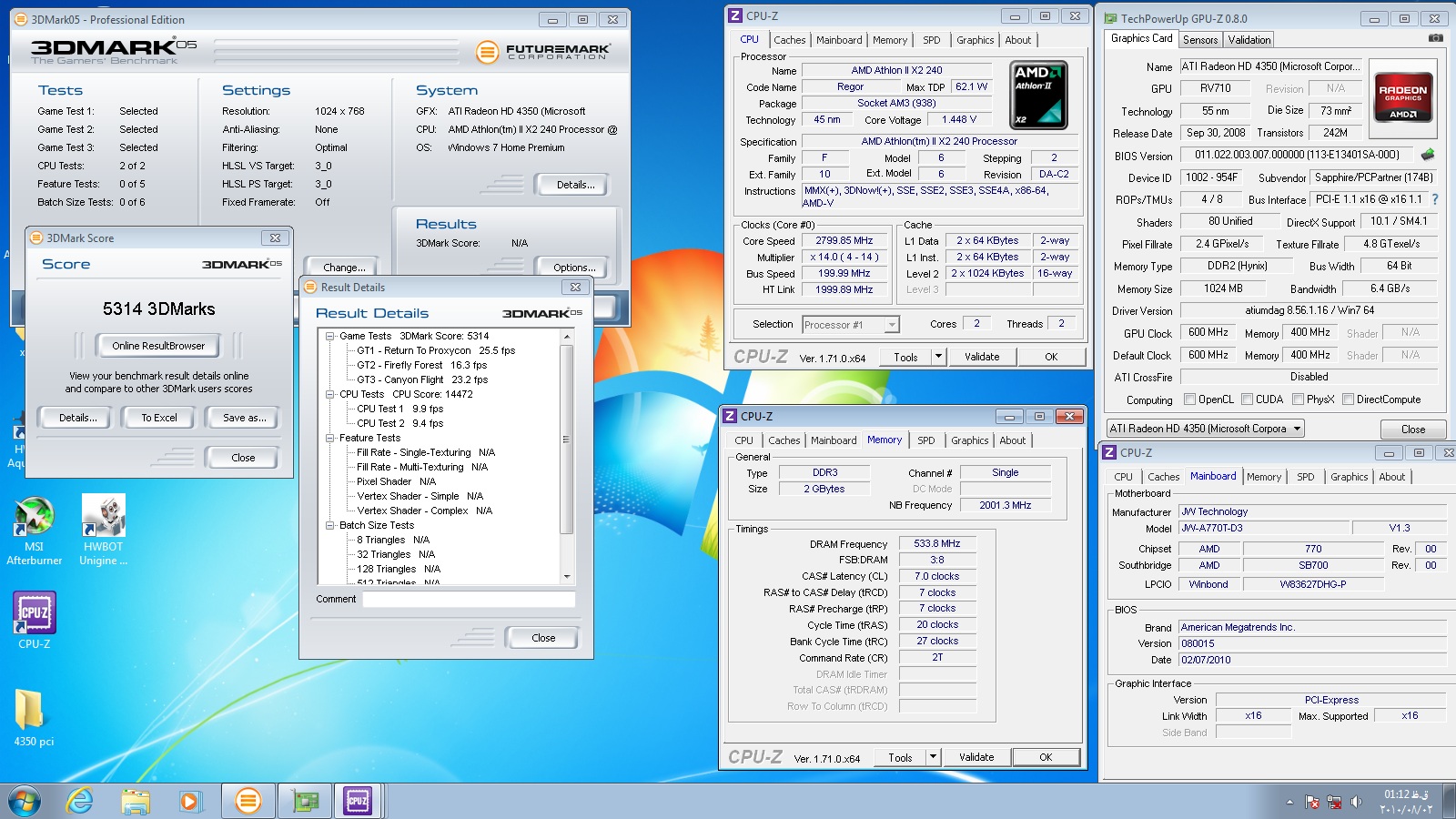Open MSI Afterburner desktop shortcut
This screenshot has height=819, width=1456.
tap(34, 531)
